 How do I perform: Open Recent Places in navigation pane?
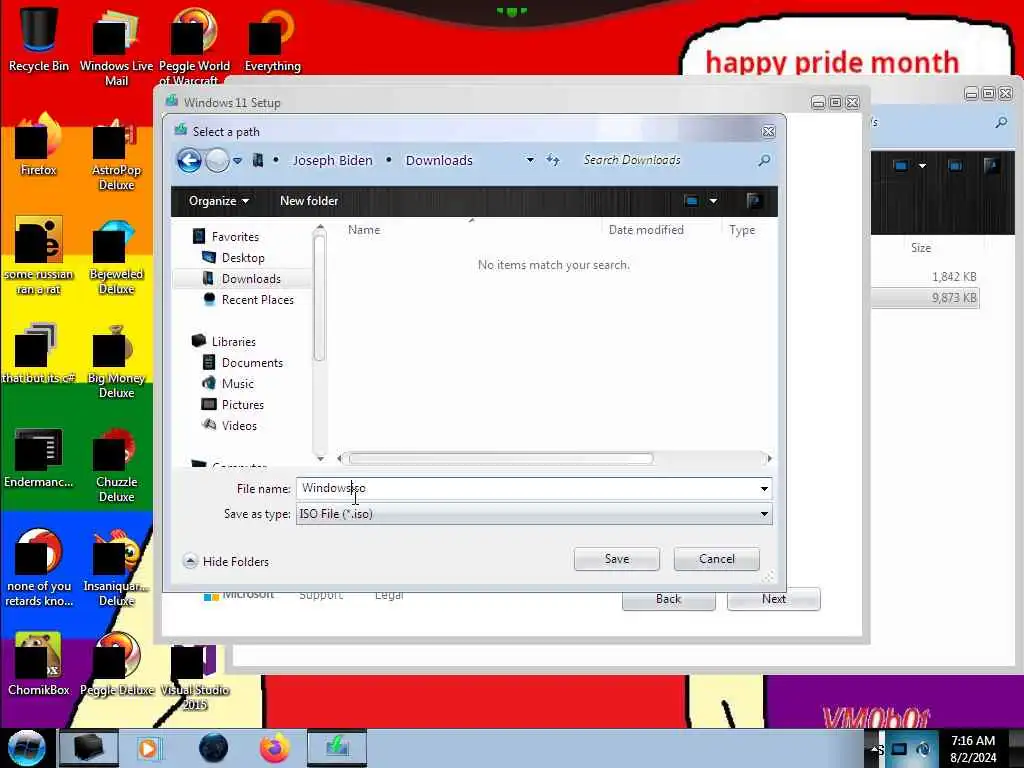click(x=257, y=300)
